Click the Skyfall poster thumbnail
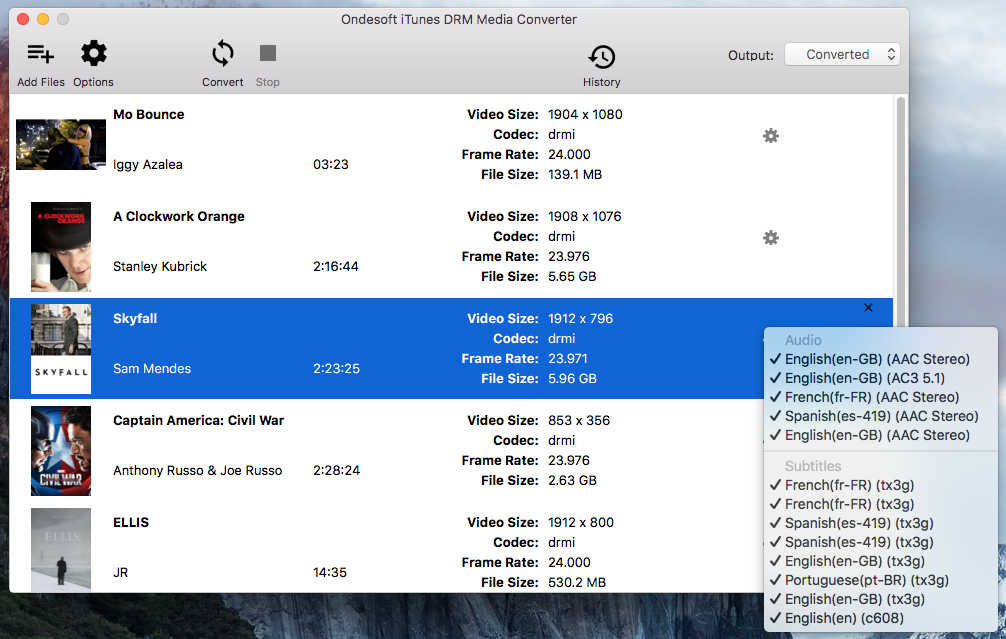The image size is (1006, 639). [61, 348]
